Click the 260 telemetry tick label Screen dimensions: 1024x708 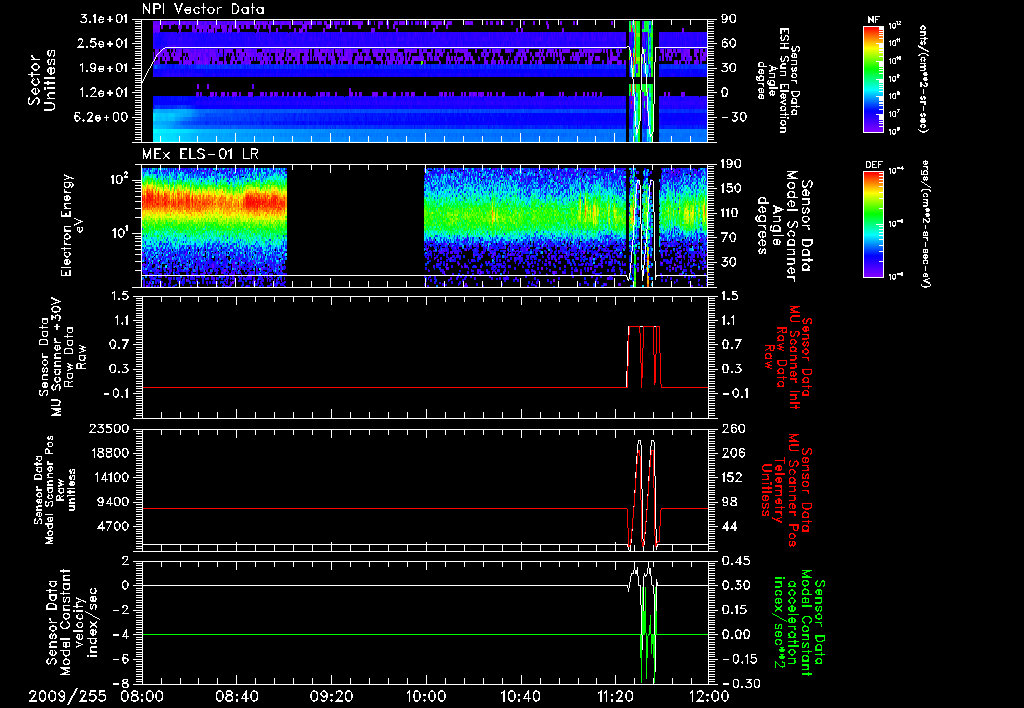coord(732,429)
